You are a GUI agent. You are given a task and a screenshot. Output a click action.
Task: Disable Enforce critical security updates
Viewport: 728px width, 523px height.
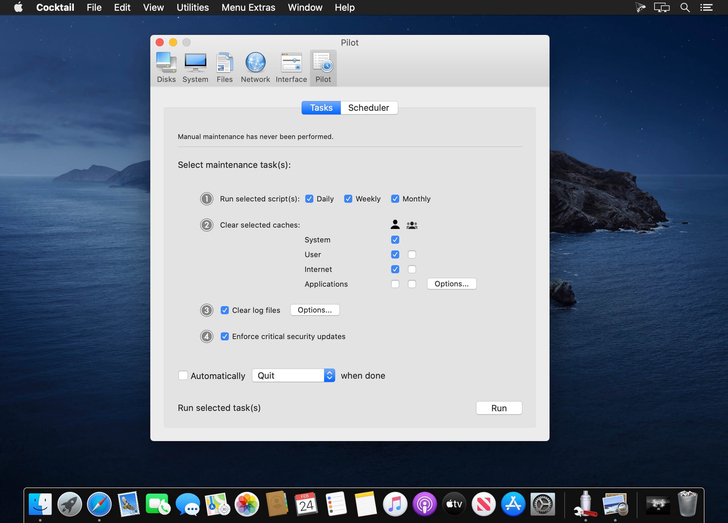click(225, 336)
